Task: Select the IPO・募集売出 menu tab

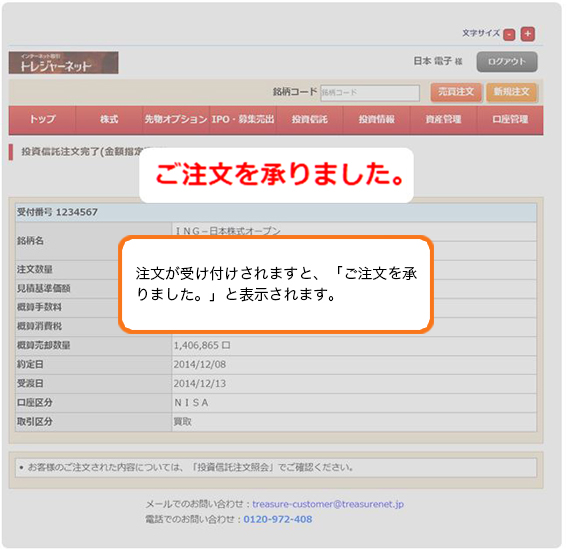Action: click(x=243, y=120)
